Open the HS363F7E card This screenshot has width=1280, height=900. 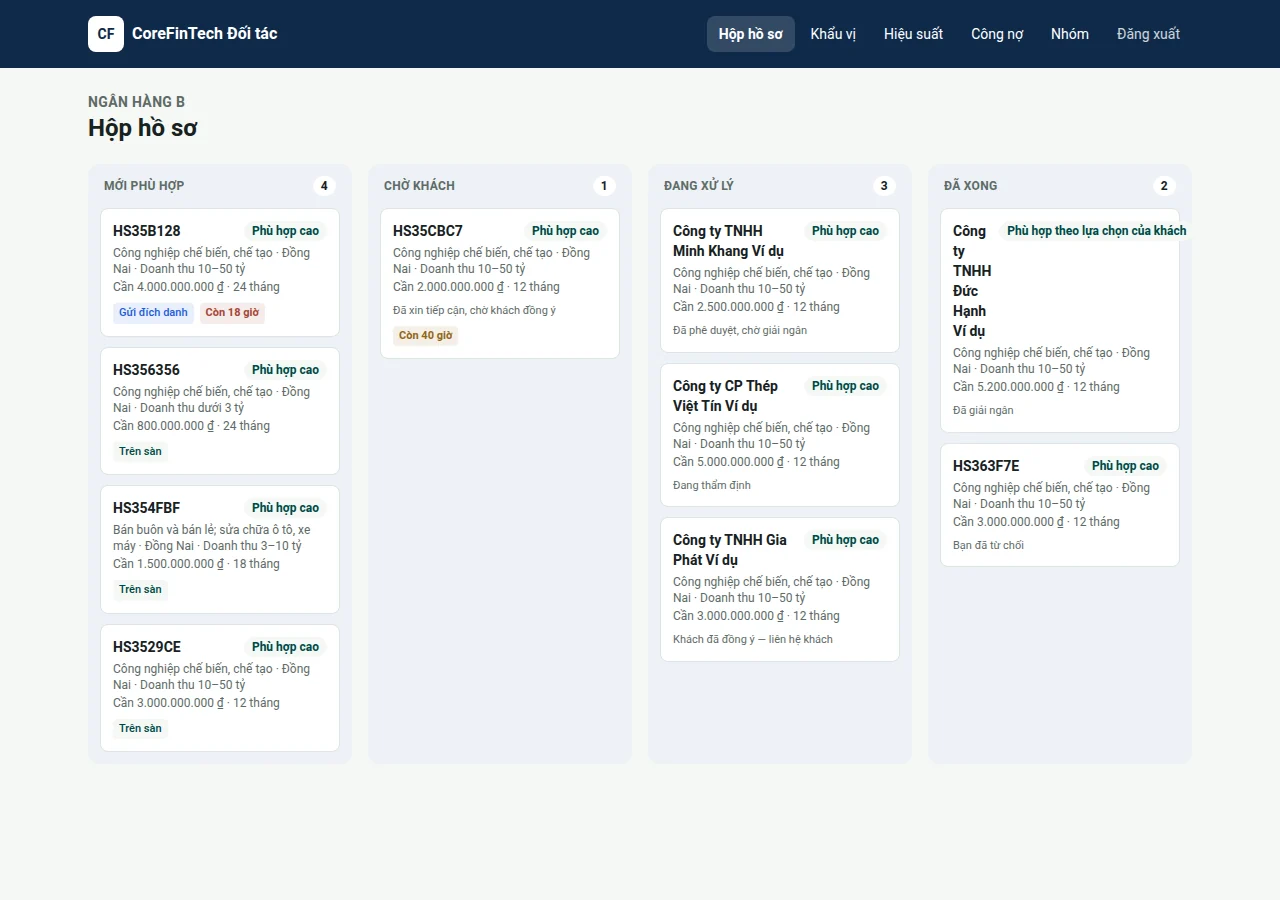[1060, 505]
